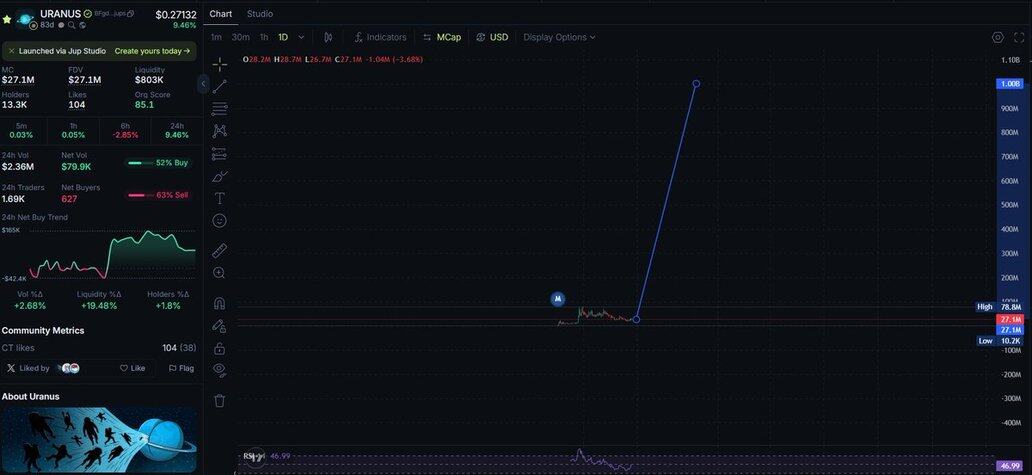
Task: Open the emoji sticker tool
Action: pos(220,220)
